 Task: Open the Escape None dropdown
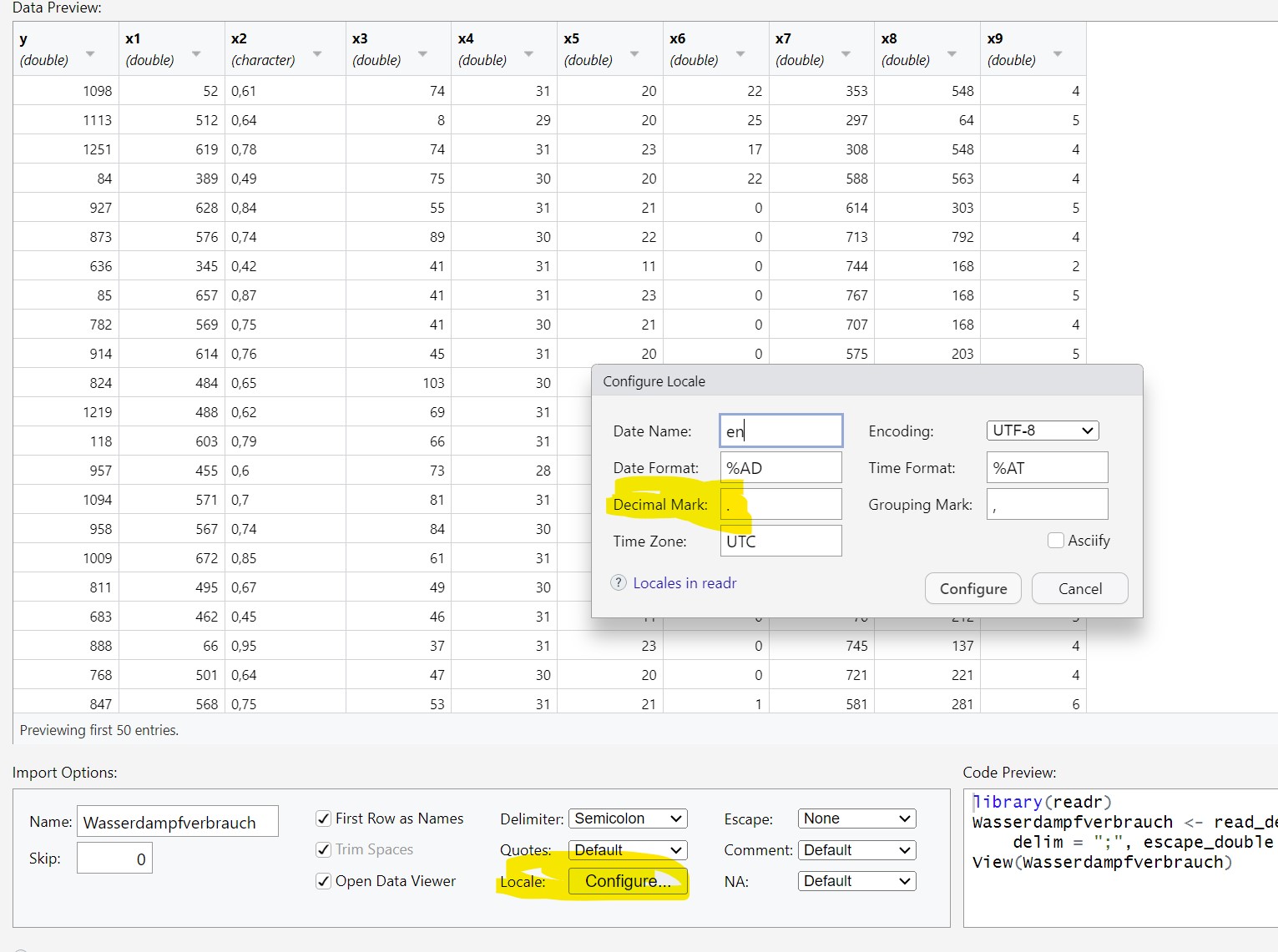click(x=856, y=819)
